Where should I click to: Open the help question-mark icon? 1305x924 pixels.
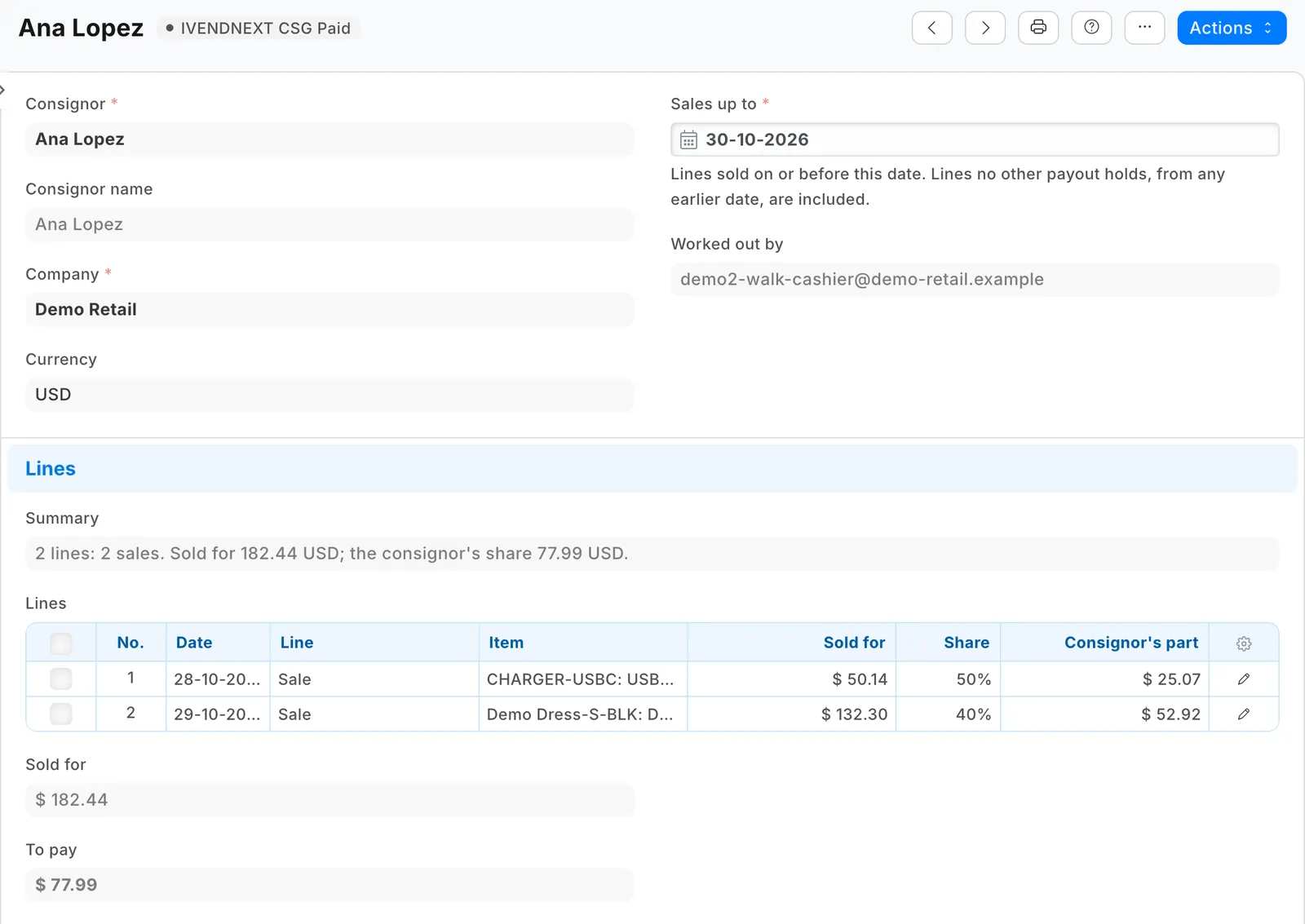click(x=1091, y=28)
